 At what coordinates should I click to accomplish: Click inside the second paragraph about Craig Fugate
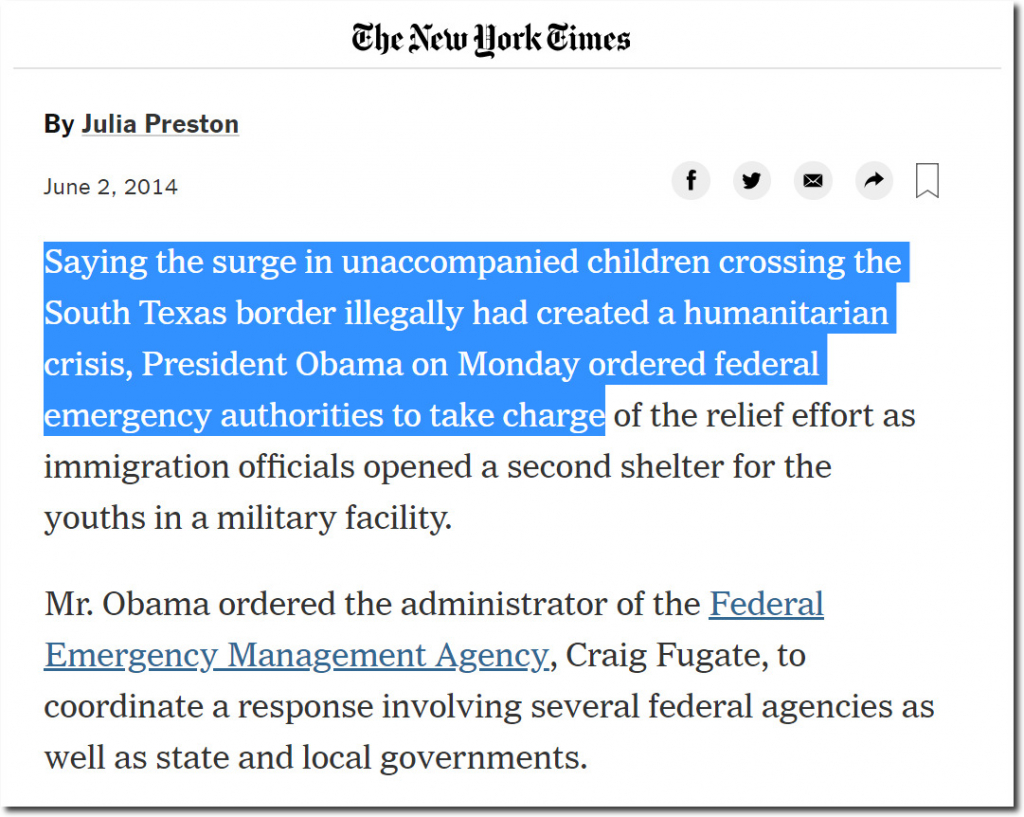point(489,681)
